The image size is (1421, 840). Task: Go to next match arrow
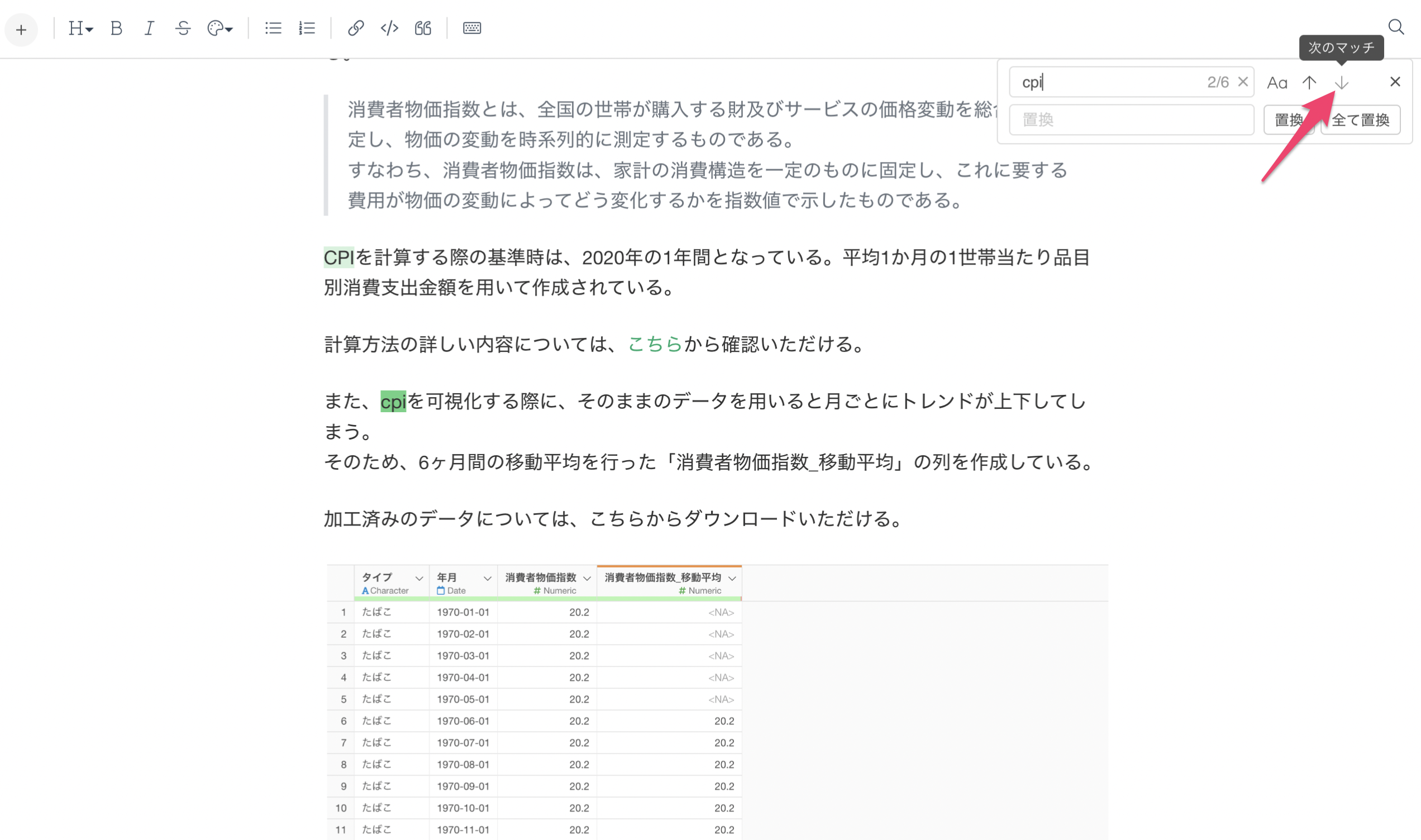(1342, 83)
